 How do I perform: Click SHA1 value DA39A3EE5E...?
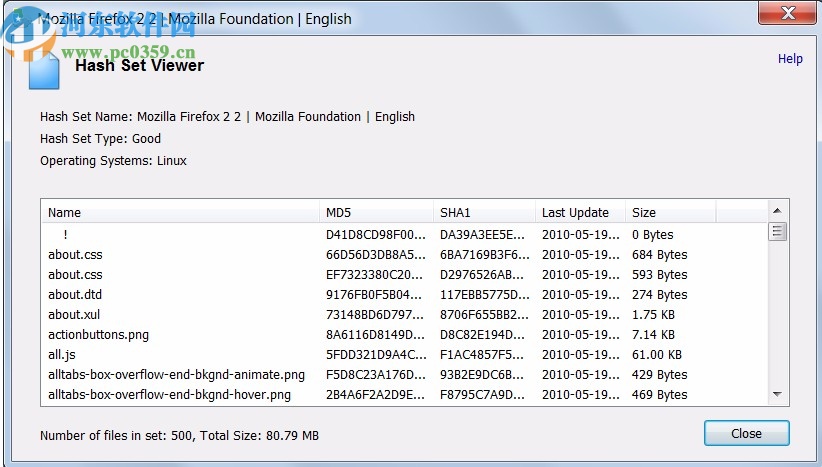pos(482,234)
